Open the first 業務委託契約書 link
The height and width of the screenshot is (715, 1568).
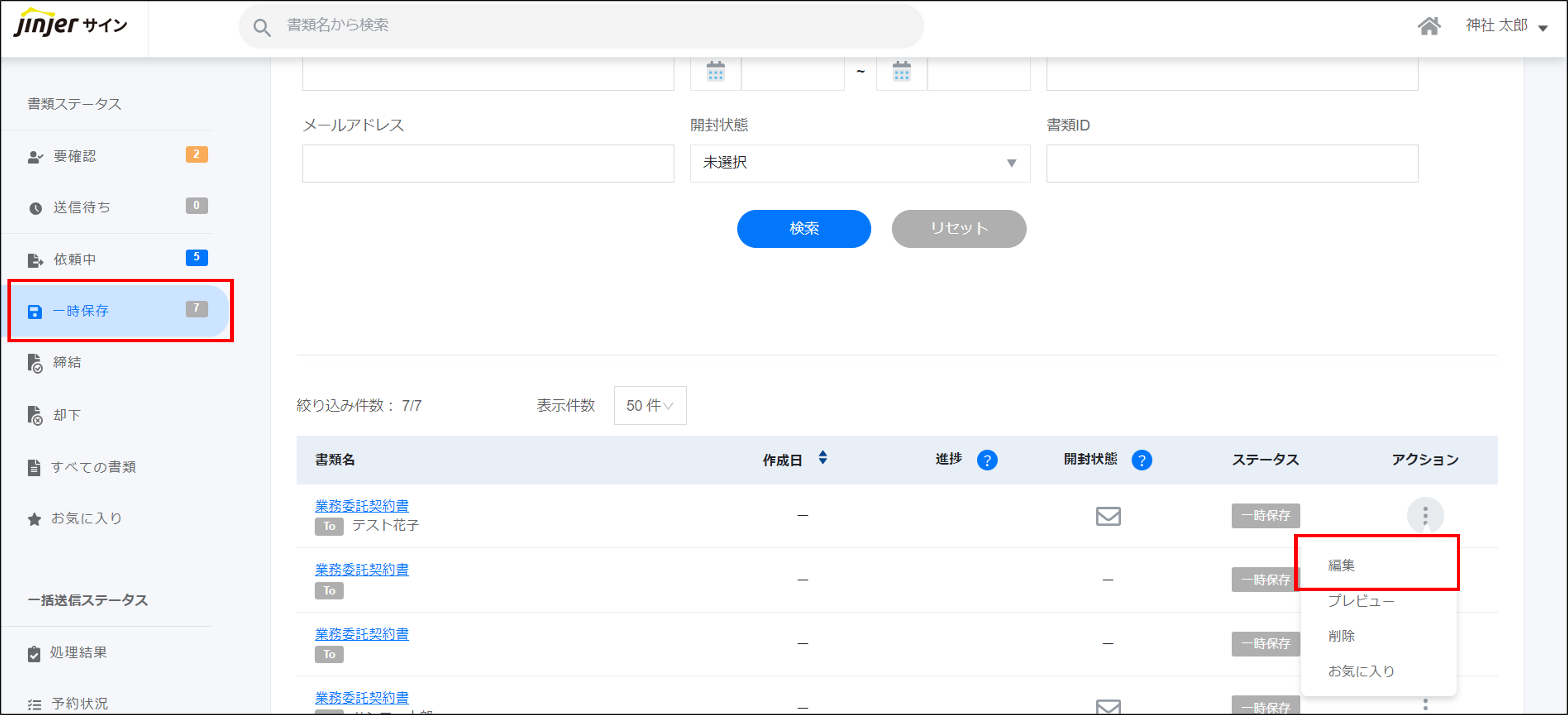(361, 505)
